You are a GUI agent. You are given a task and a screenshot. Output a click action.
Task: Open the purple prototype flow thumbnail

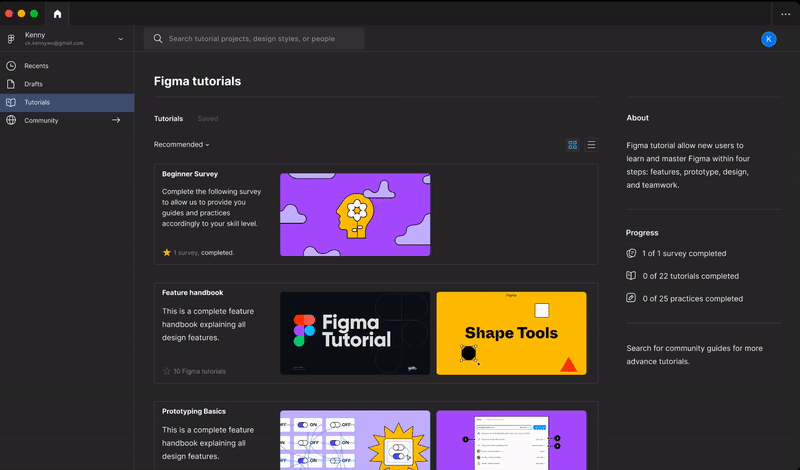click(511, 440)
